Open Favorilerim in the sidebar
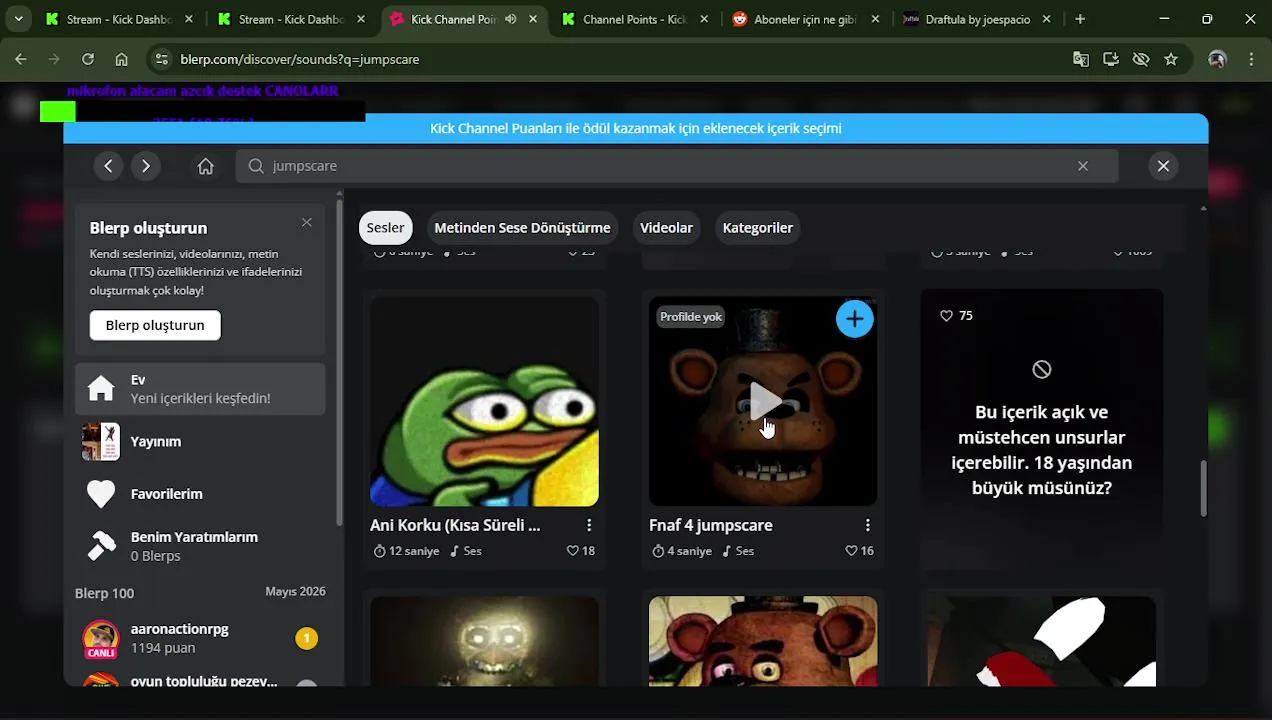This screenshot has height=720, width=1272. pos(200,494)
